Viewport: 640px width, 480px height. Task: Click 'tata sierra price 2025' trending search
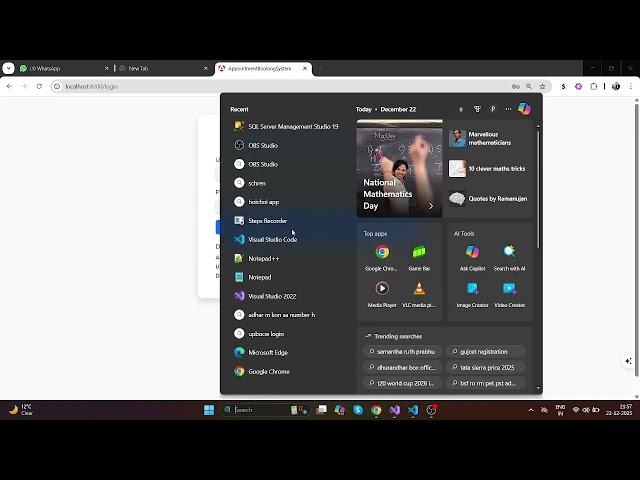485,367
